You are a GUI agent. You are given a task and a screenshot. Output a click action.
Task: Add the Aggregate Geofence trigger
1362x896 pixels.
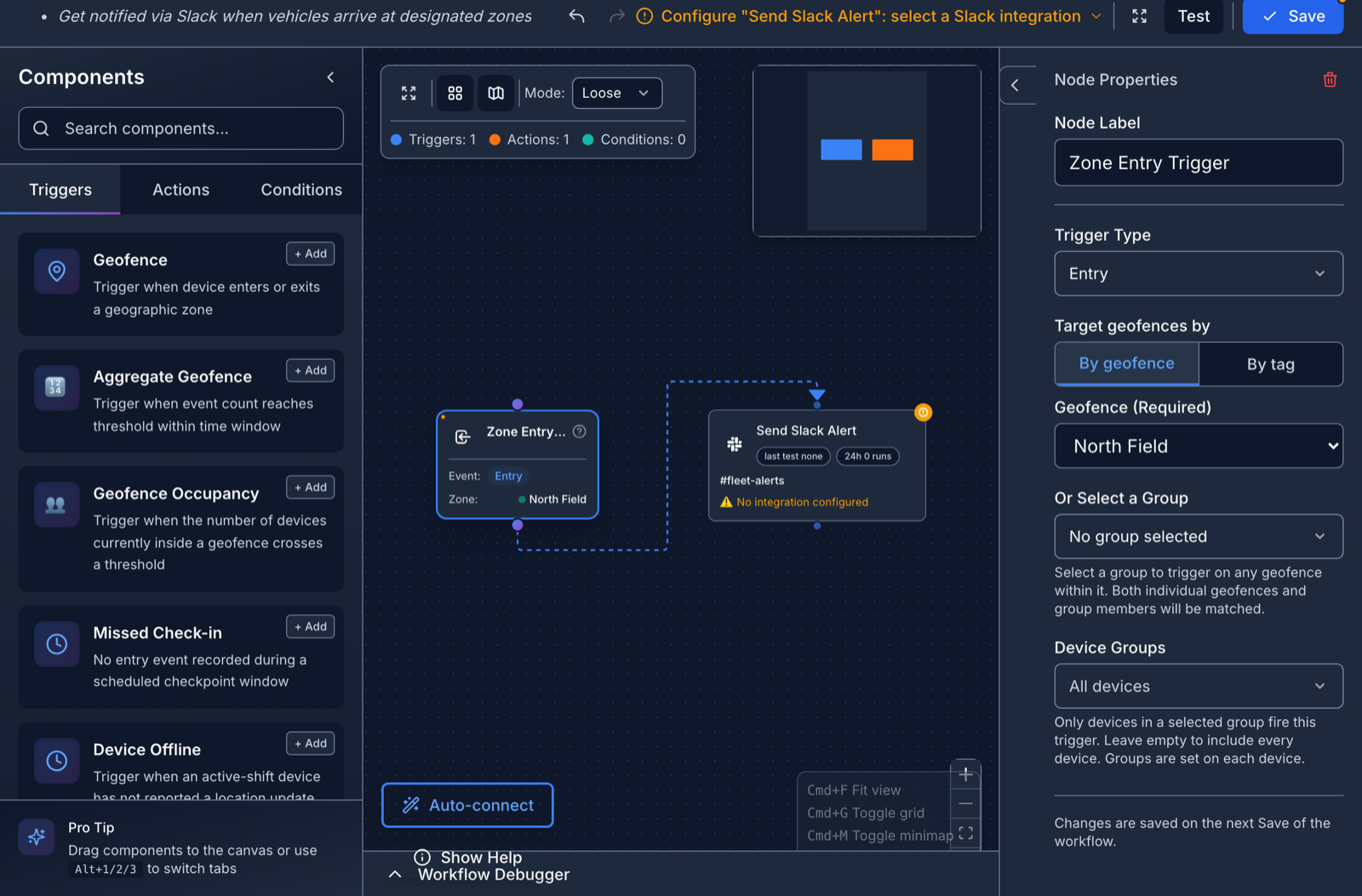coord(311,370)
